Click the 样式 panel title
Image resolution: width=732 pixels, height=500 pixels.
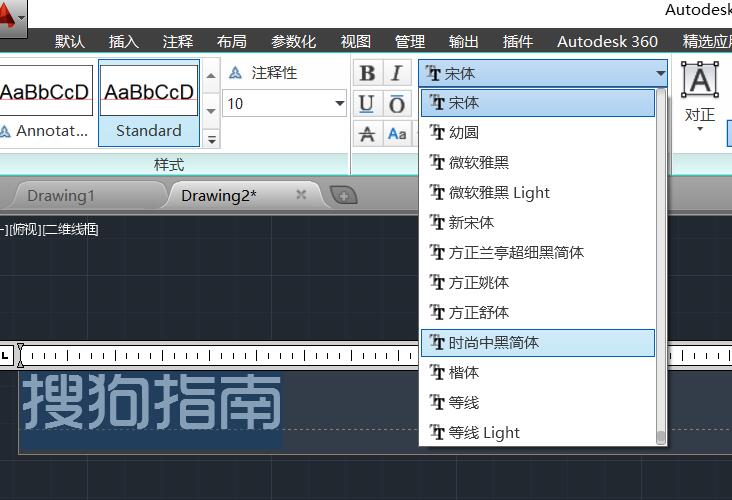coord(169,165)
